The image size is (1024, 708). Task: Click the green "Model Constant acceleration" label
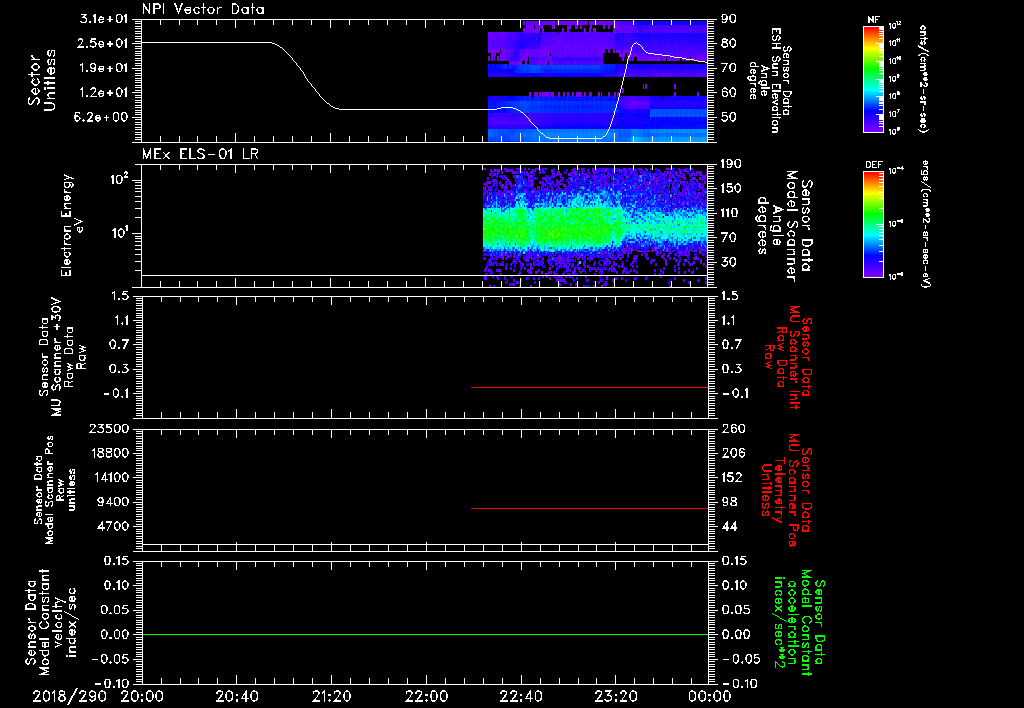798,623
